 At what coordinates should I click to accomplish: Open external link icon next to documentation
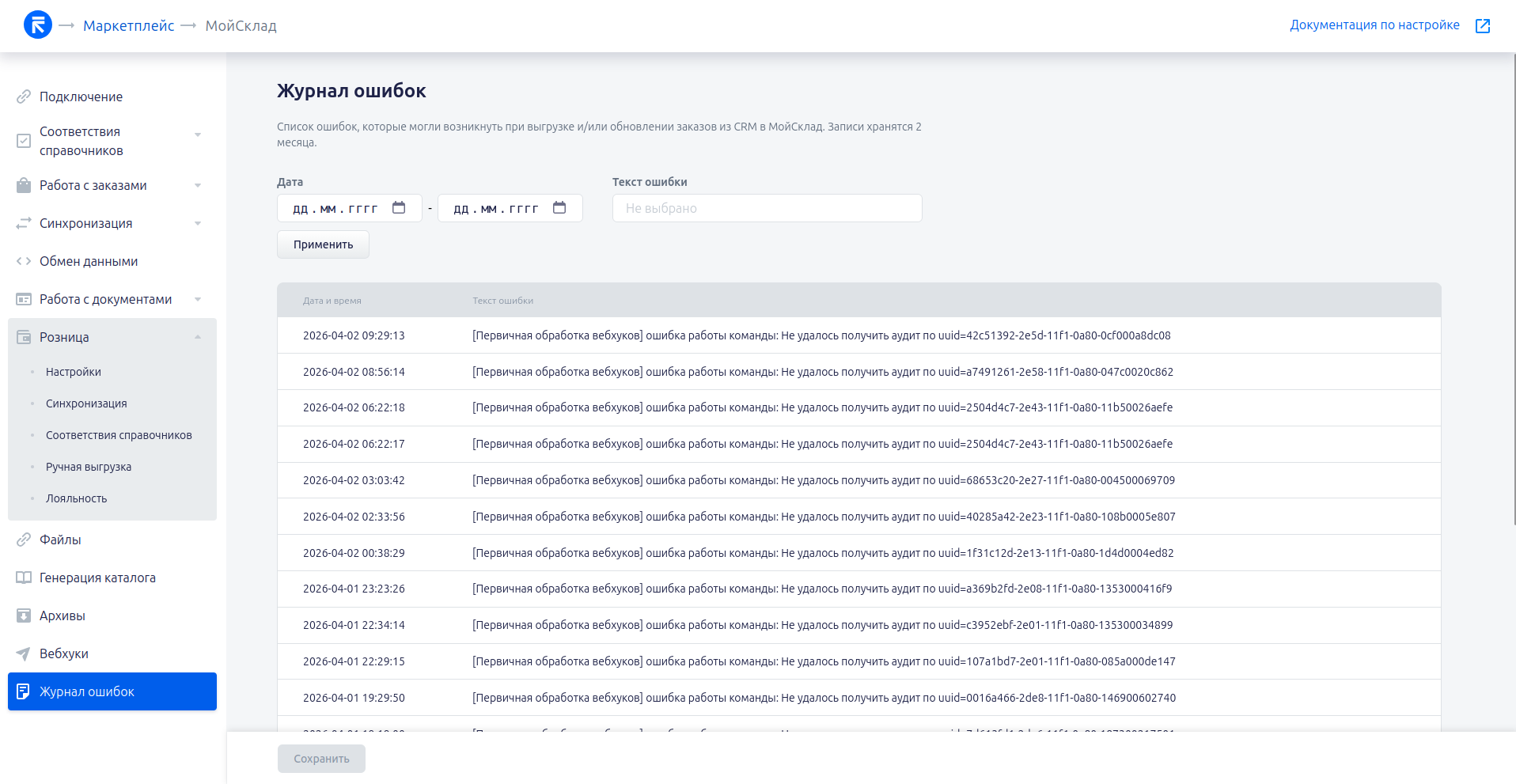point(1482,26)
